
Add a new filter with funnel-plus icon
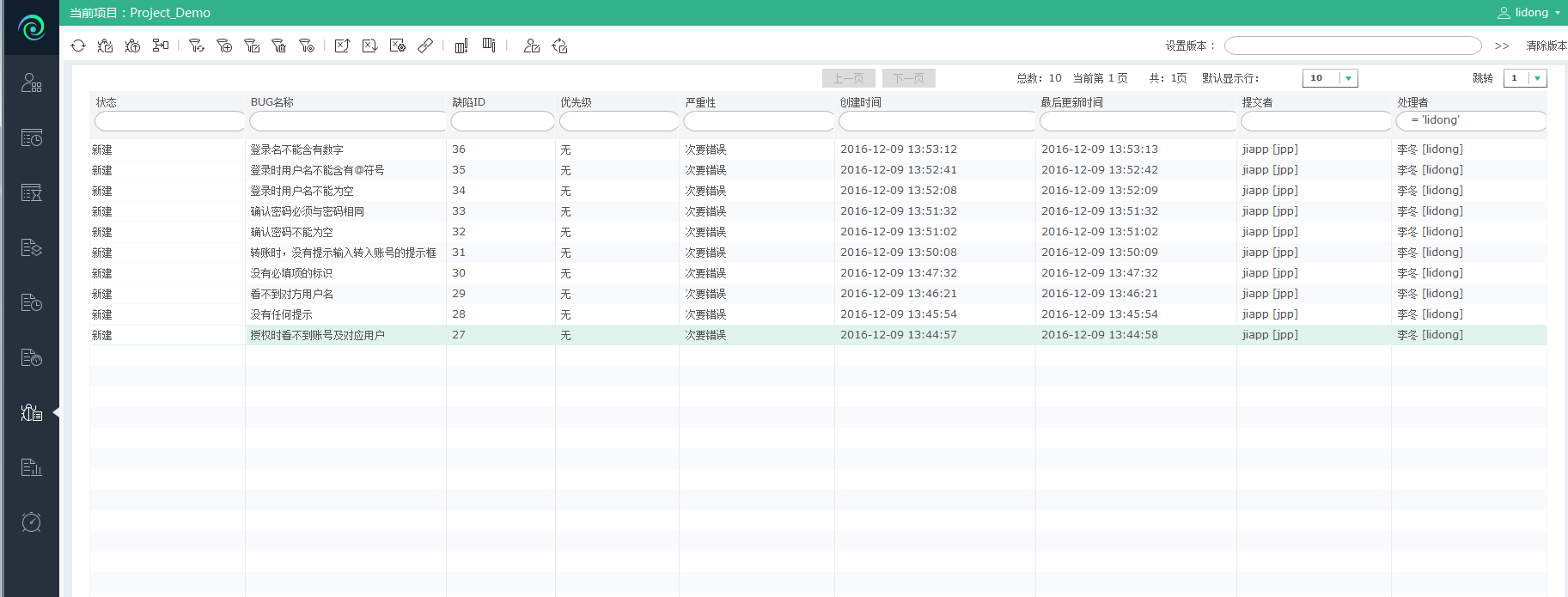(x=224, y=46)
